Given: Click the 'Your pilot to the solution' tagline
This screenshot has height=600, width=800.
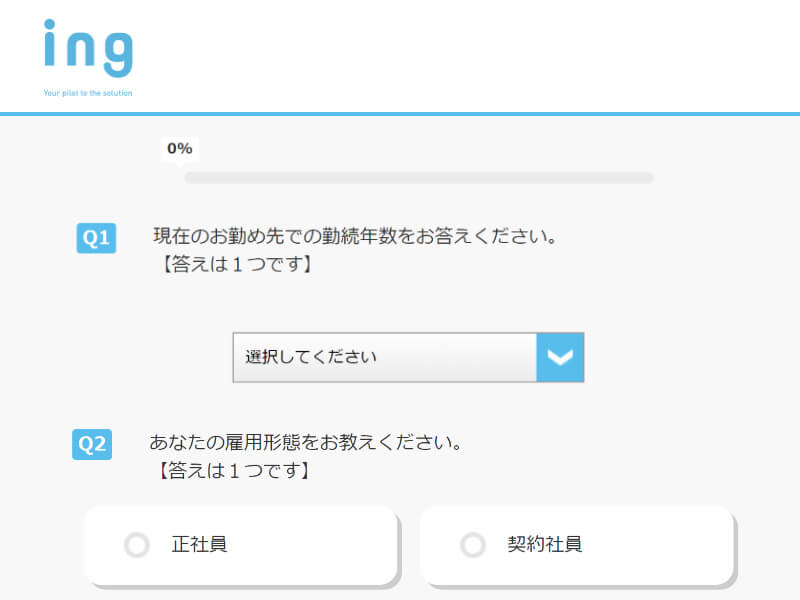Looking at the screenshot, I should (x=88, y=93).
